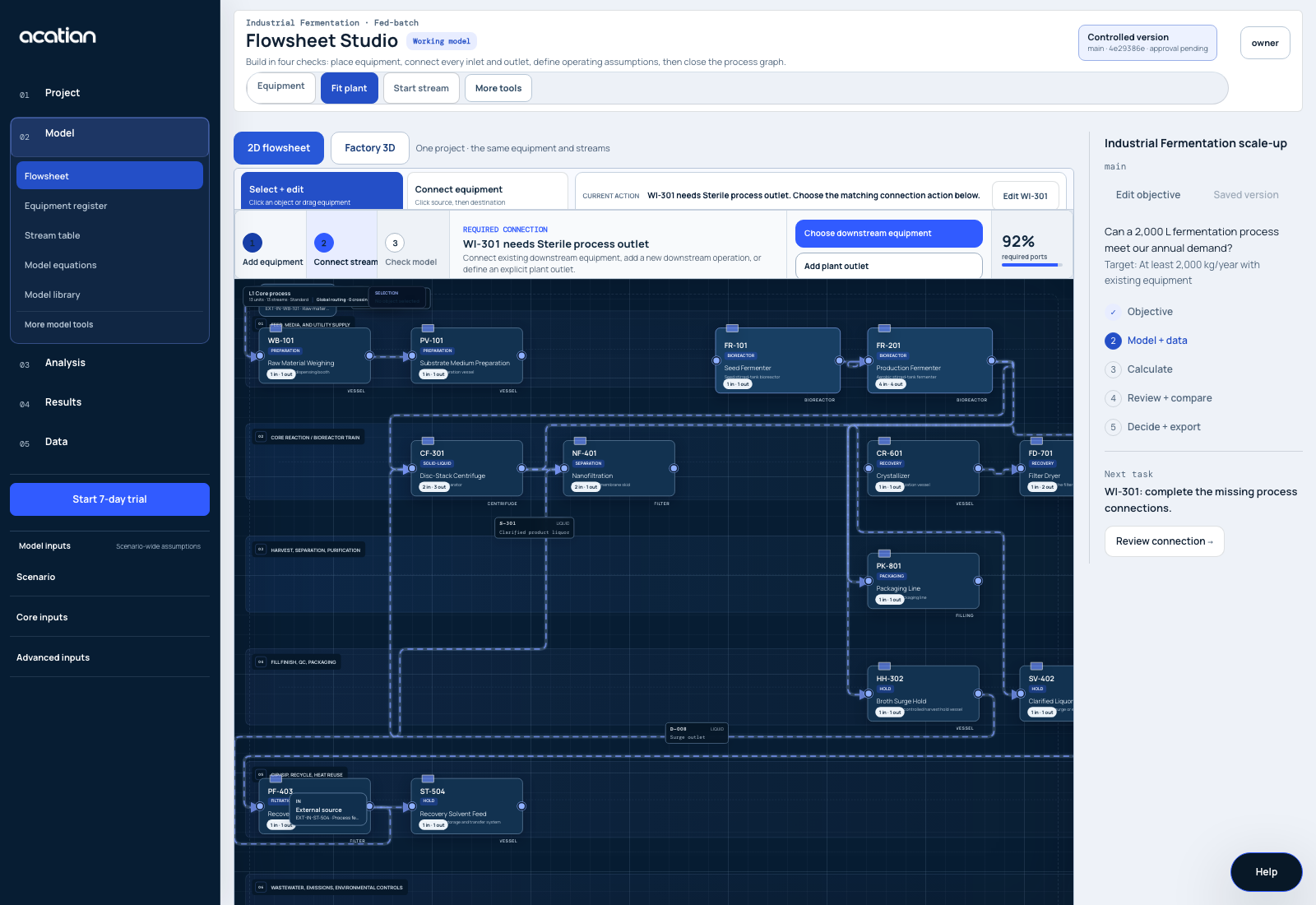Screen dimensions: 1316x905
Task: Expand the Advanced inputs section
Action: (109, 657)
